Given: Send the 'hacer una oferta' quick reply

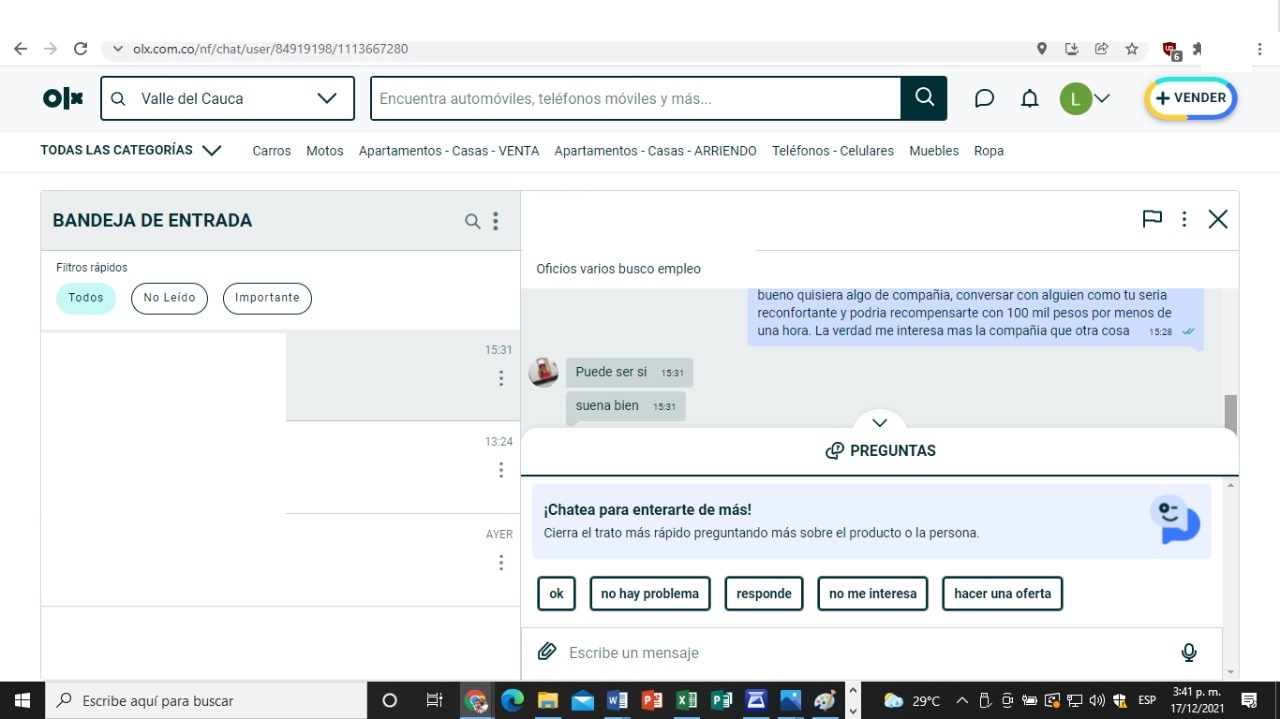Looking at the screenshot, I should pyautogui.click(x=1002, y=593).
